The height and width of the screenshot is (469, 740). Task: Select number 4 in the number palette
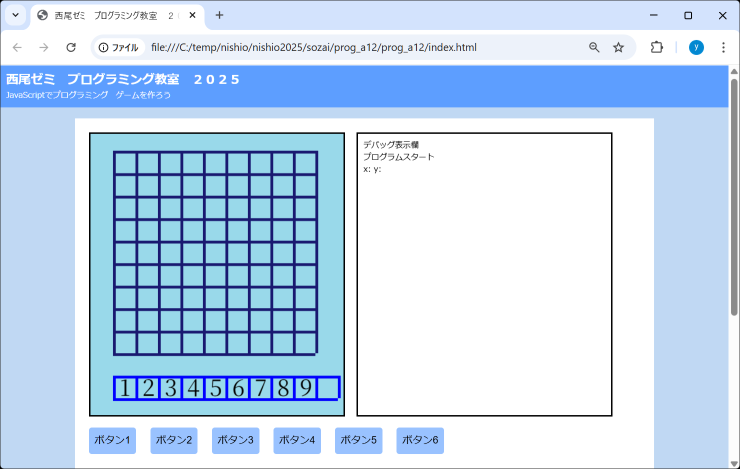pyautogui.click(x=193, y=388)
